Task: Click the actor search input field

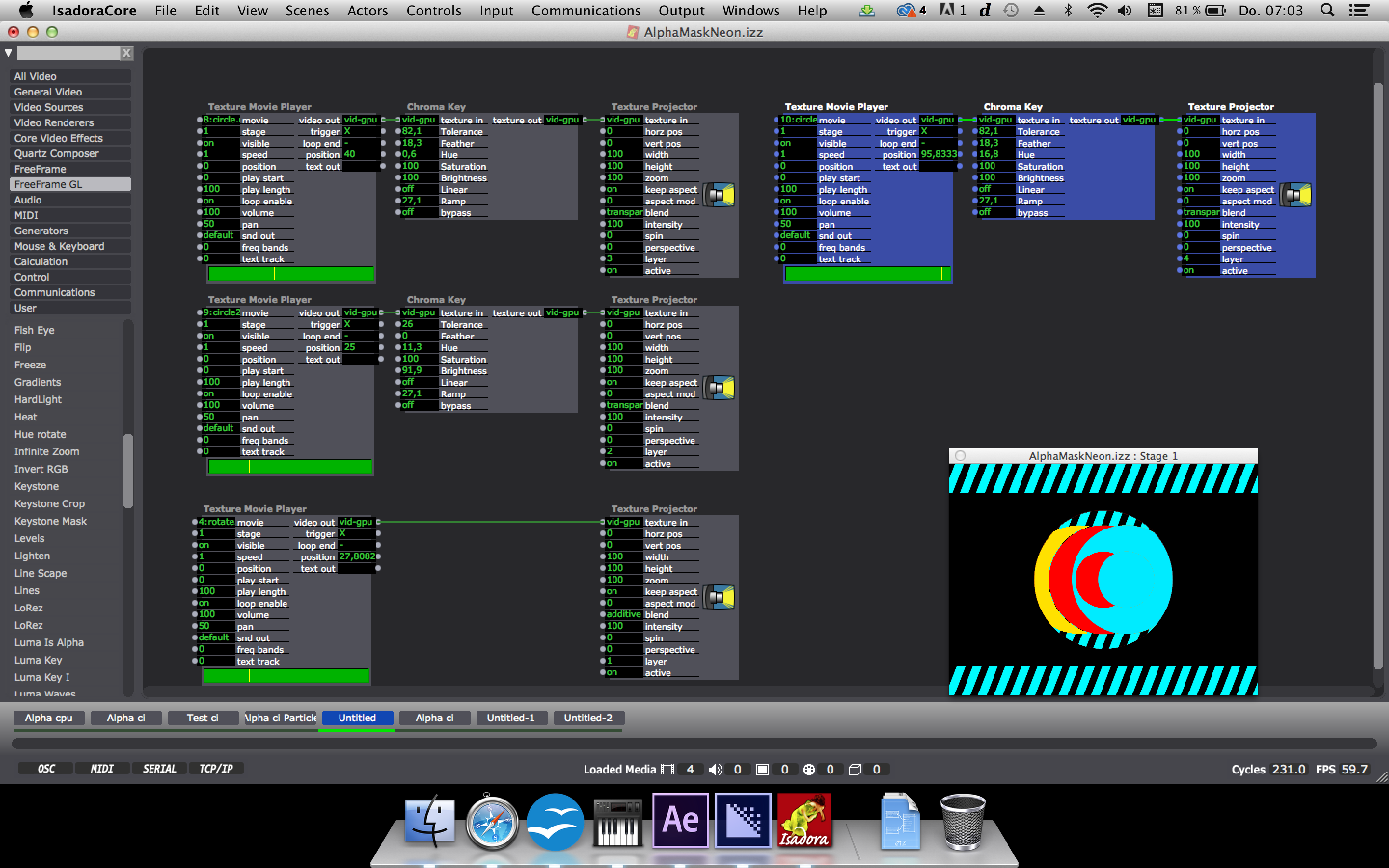Action: coord(68,54)
